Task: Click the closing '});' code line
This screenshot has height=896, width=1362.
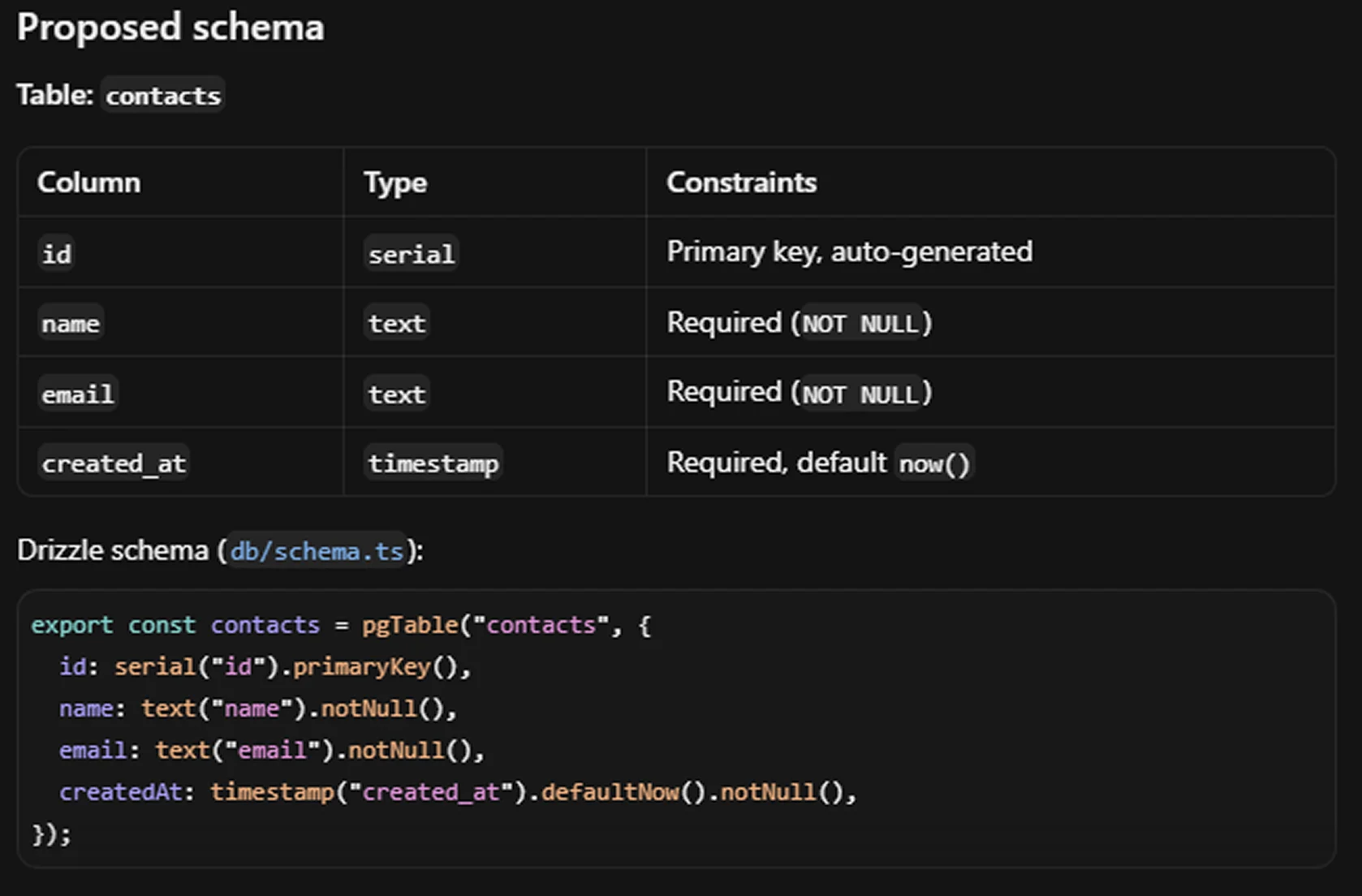Action: (51, 834)
